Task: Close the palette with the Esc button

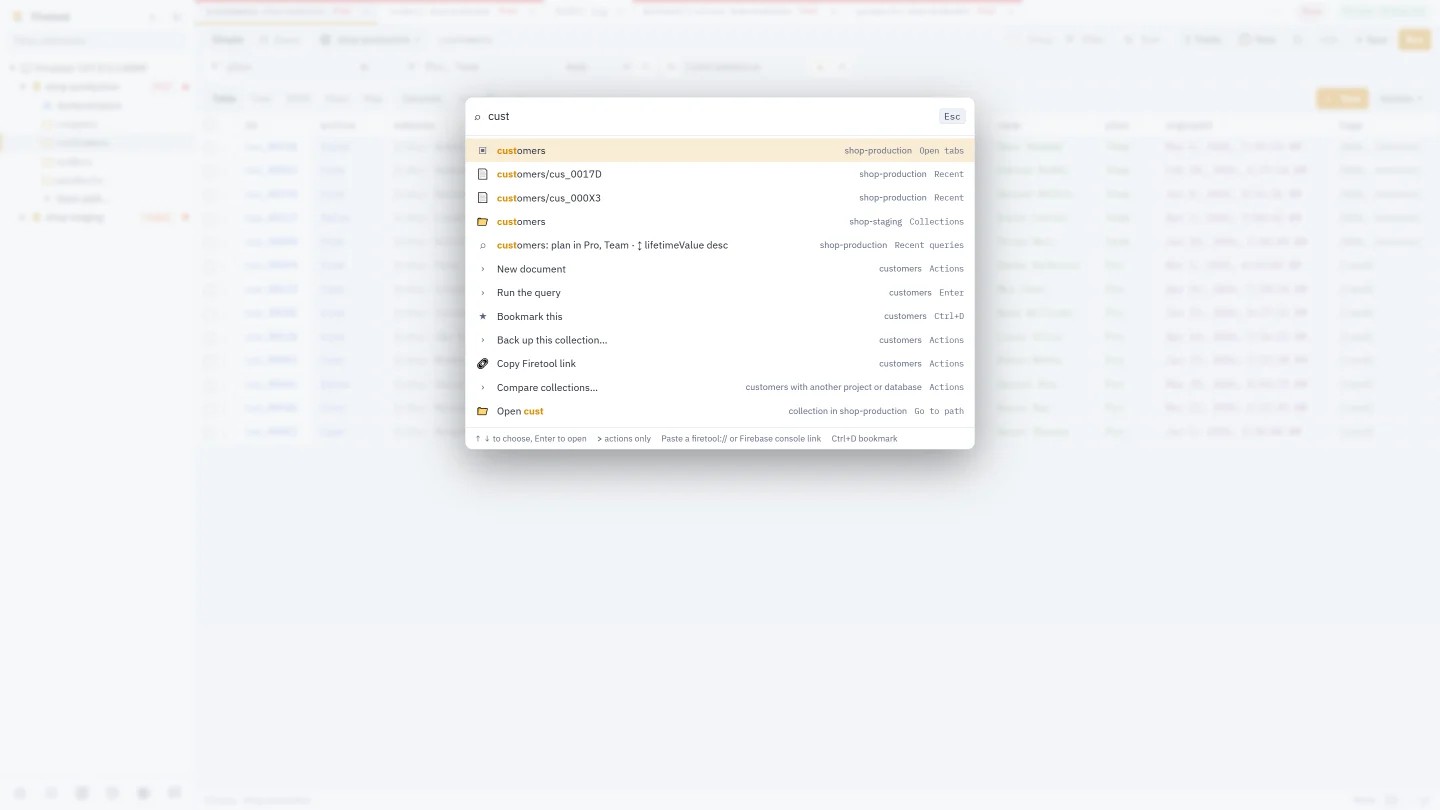Action: pos(952,117)
